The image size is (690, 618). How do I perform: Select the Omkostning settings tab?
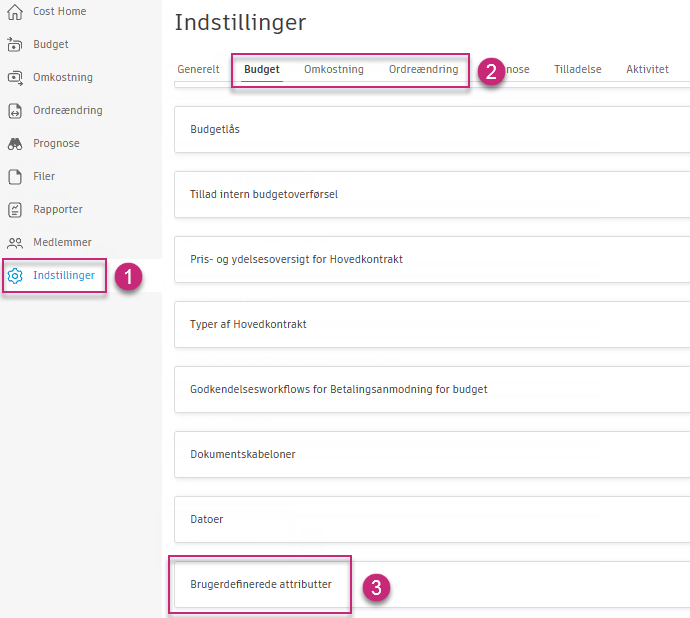click(334, 70)
